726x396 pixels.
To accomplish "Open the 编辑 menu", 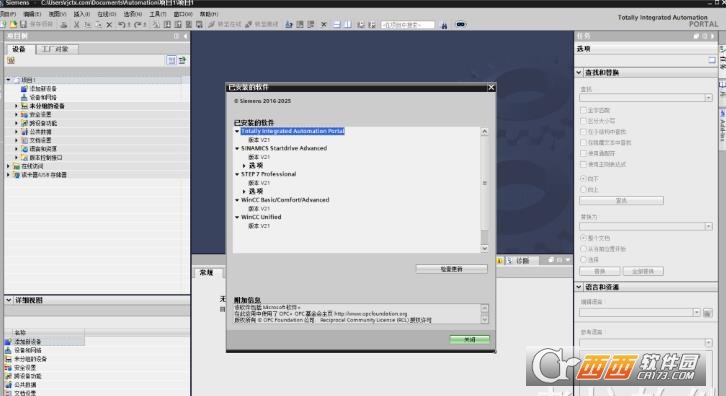I will [x=32, y=14].
